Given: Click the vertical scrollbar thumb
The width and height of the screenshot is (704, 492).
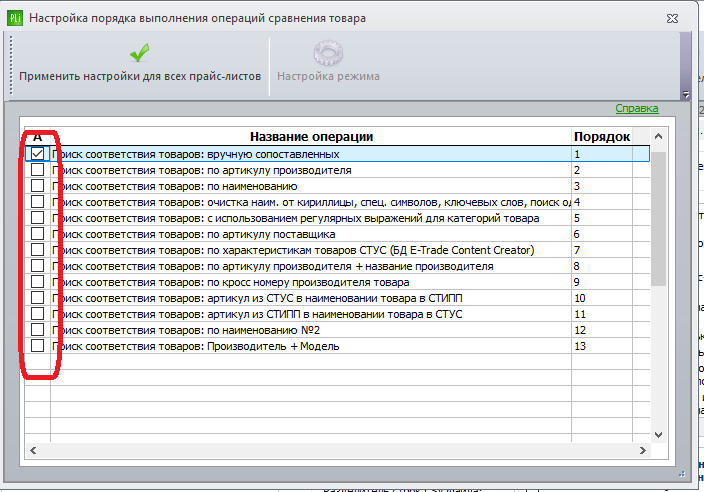Looking at the screenshot, I should (x=658, y=219).
